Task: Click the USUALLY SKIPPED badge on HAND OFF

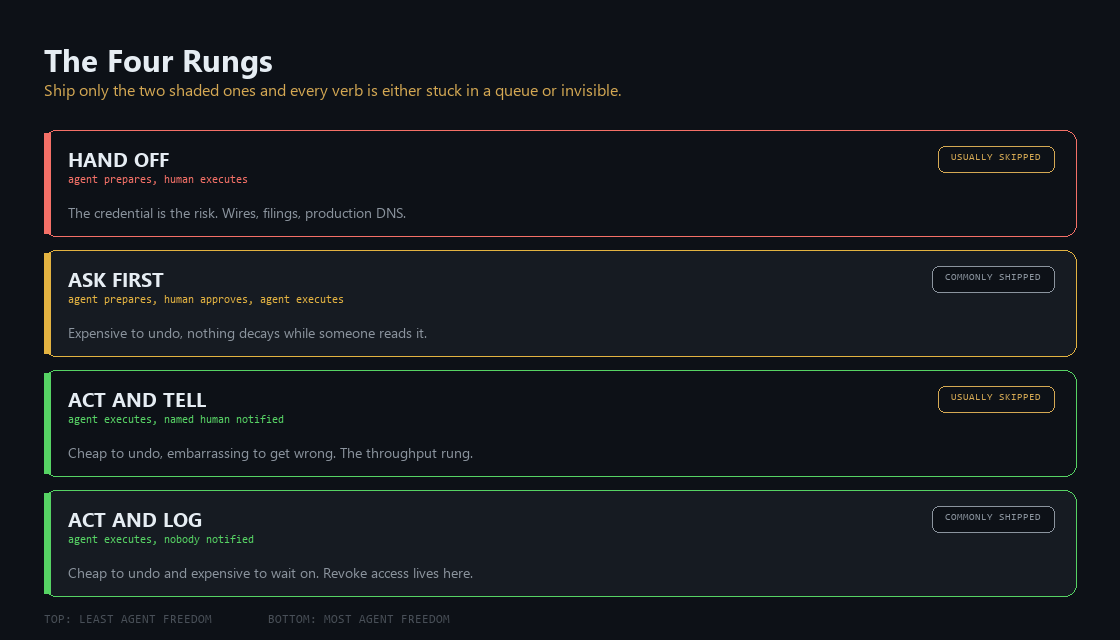Action: 996,159
